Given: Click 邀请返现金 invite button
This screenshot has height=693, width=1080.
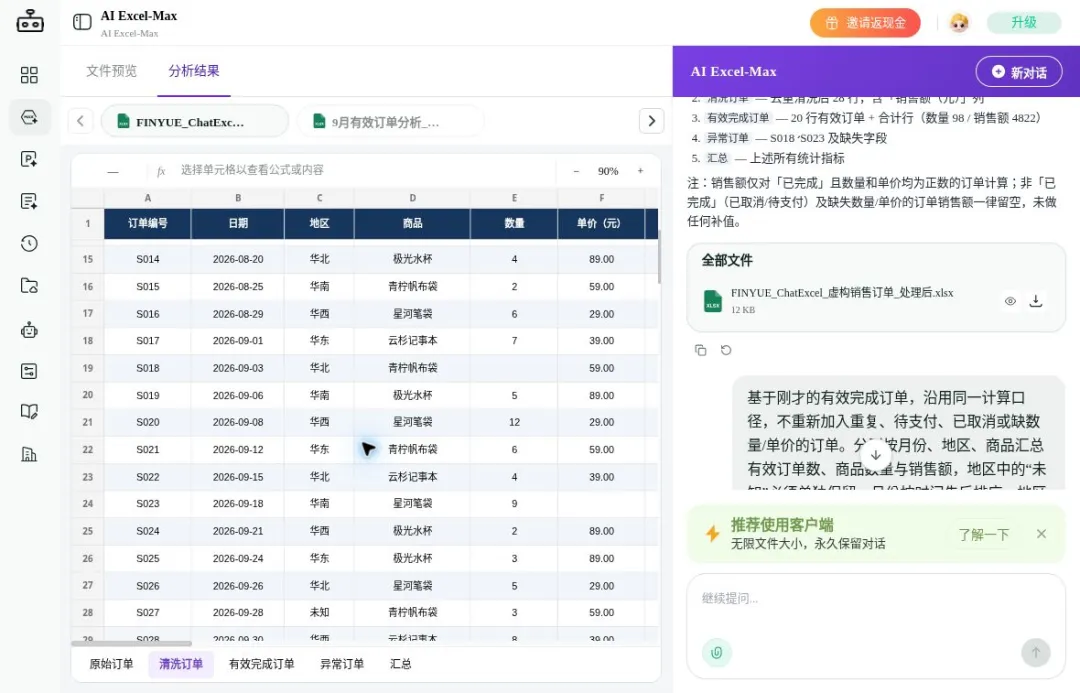Looking at the screenshot, I should tap(865, 23).
